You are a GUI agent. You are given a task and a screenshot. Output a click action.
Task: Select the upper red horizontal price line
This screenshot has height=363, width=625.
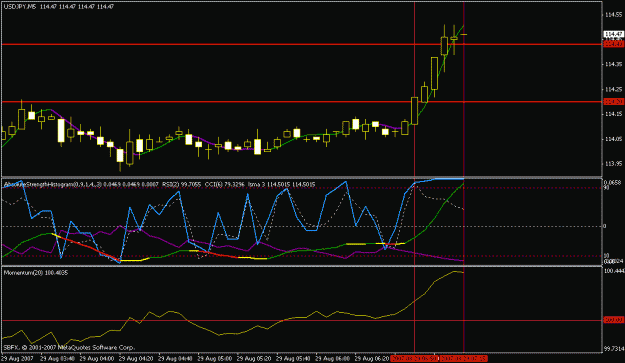(302, 44)
